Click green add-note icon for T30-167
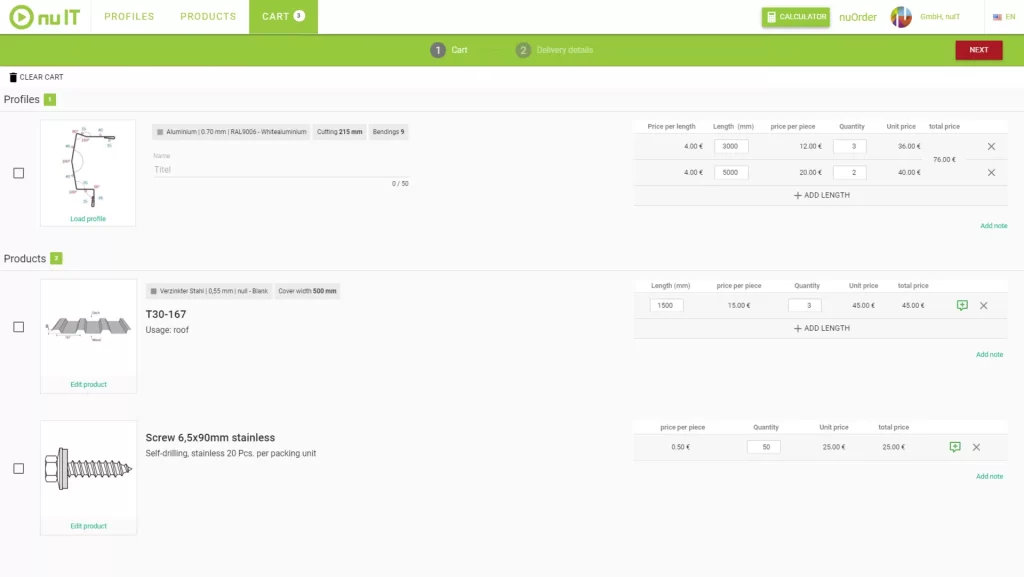This screenshot has width=1024, height=577. [962, 305]
